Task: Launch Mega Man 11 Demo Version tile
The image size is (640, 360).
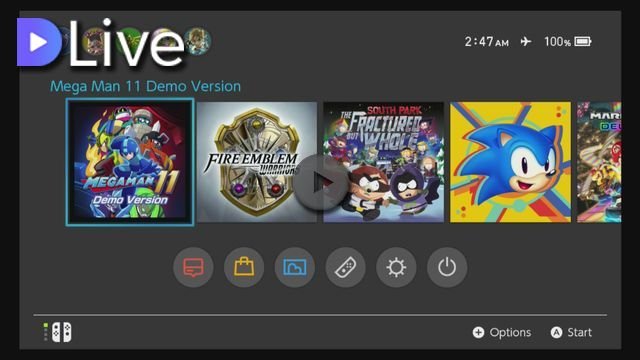Action: (130, 162)
